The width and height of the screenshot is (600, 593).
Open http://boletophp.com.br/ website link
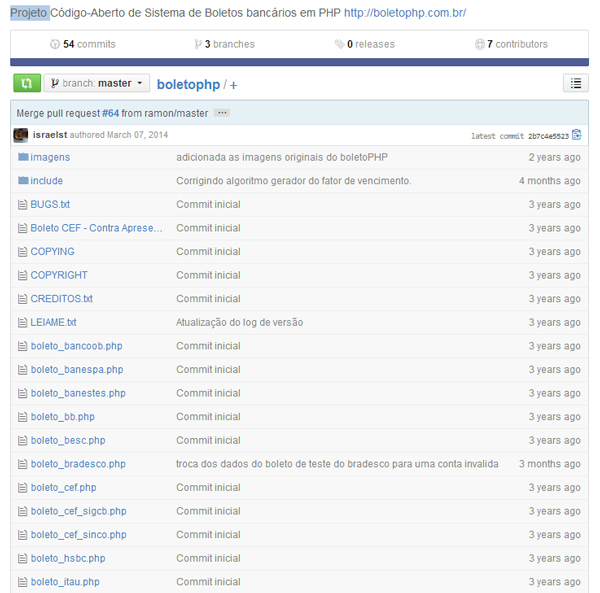[x=405, y=13]
